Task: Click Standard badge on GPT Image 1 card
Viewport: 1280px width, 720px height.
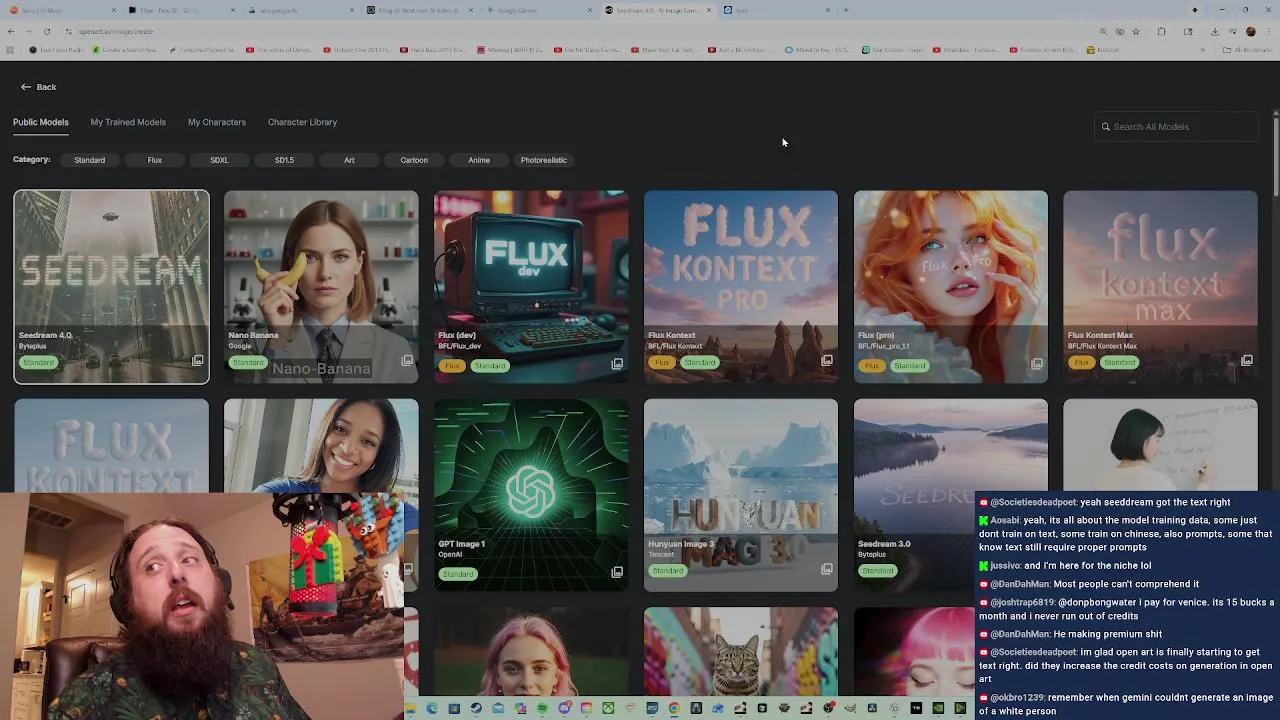Action: pyautogui.click(x=458, y=573)
